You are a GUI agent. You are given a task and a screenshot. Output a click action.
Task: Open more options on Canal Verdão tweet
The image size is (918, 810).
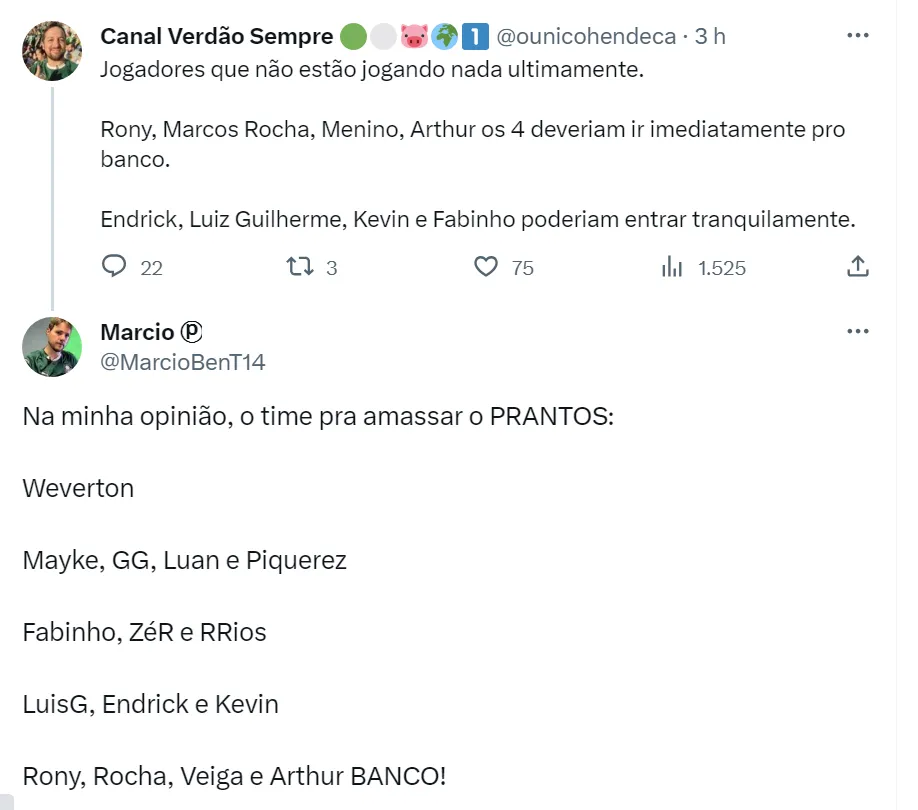point(857,36)
